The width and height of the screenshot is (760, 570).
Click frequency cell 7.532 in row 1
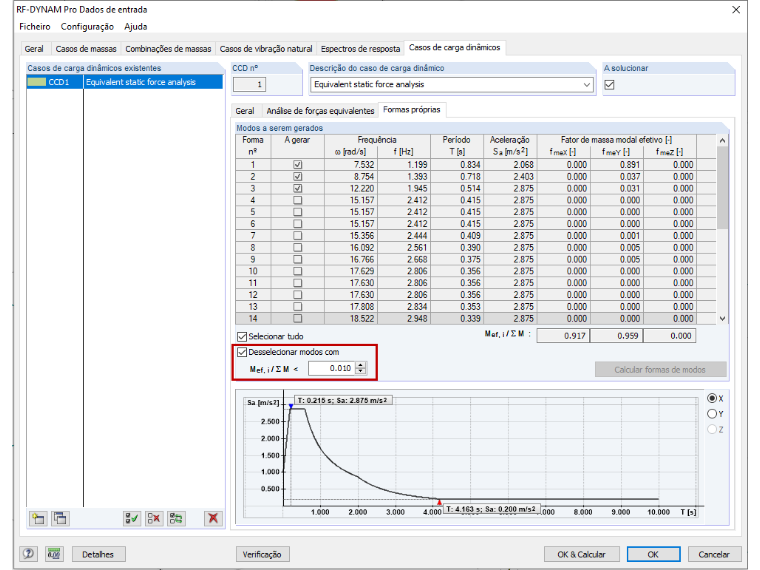click(x=351, y=165)
